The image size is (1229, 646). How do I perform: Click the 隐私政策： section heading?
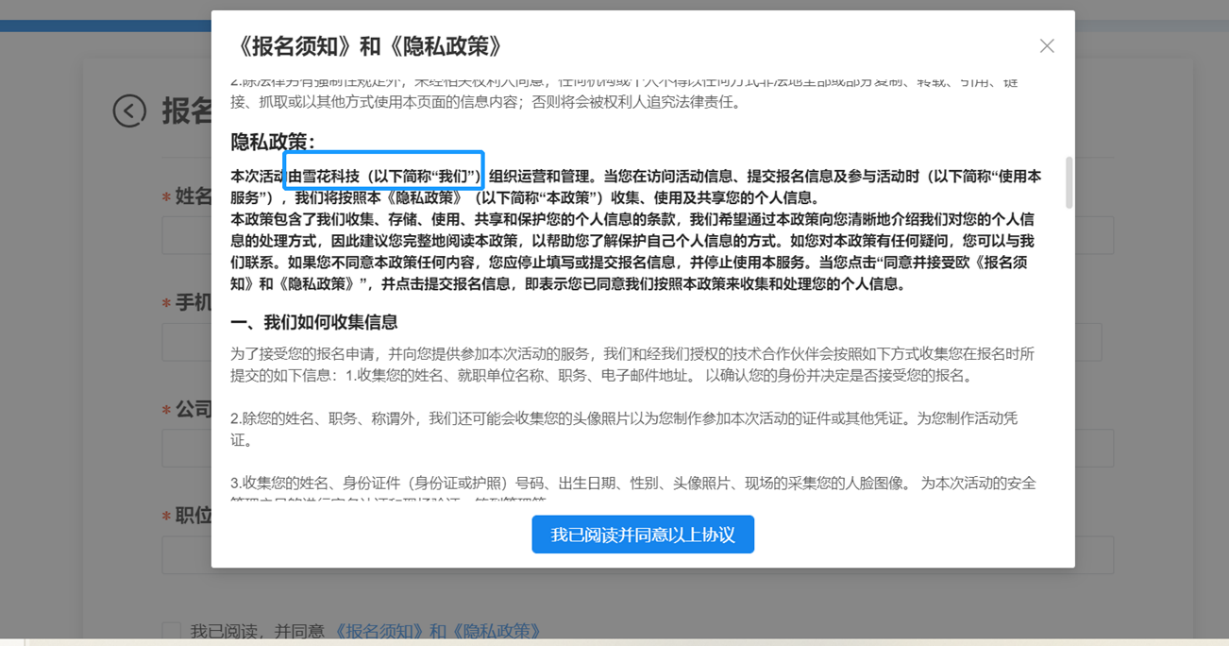[273, 142]
